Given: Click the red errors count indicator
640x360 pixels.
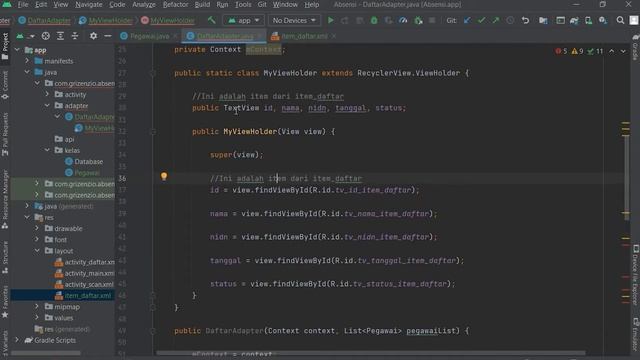Looking at the screenshot, I should click(x=561, y=51).
